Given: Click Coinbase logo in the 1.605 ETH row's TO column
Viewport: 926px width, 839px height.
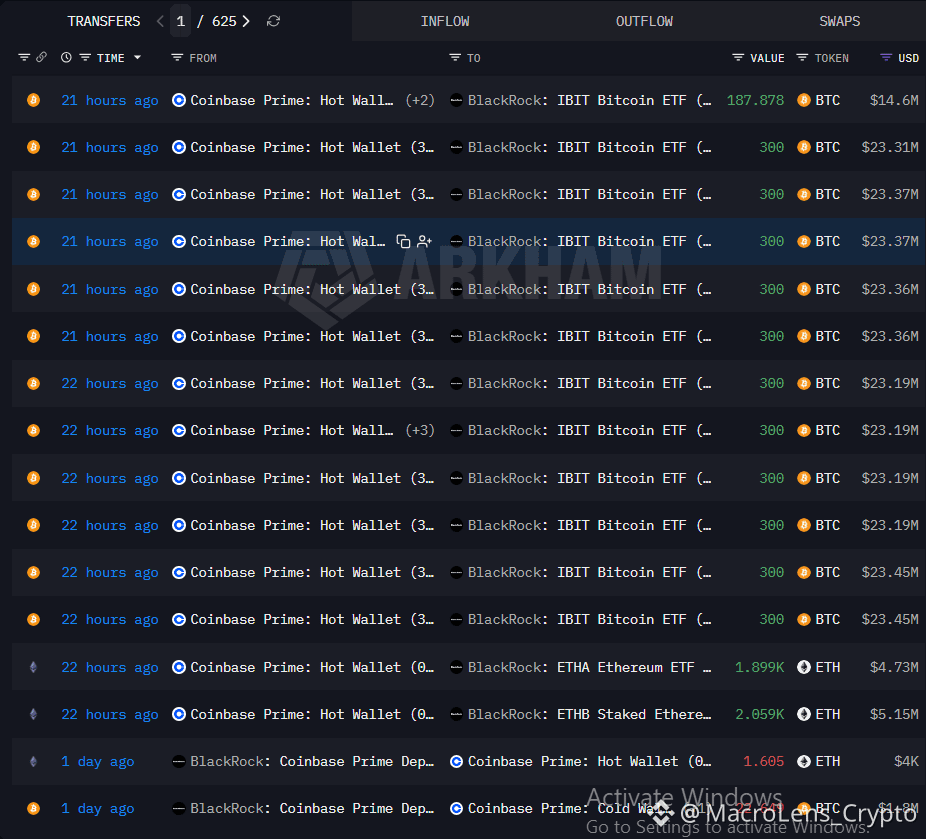Looking at the screenshot, I should [x=456, y=762].
